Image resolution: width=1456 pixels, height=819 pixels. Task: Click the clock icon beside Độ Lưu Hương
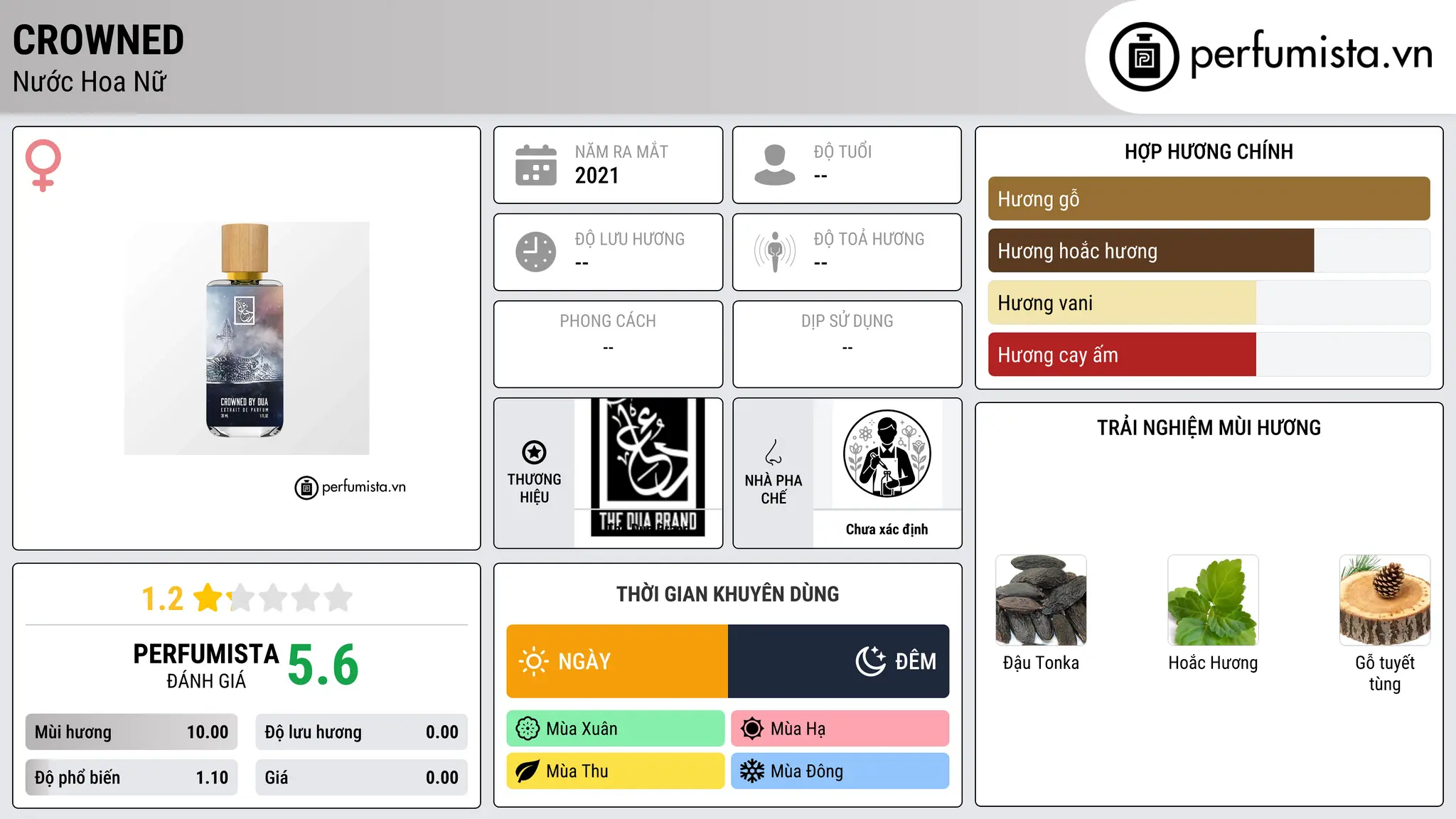click(536, 252)
